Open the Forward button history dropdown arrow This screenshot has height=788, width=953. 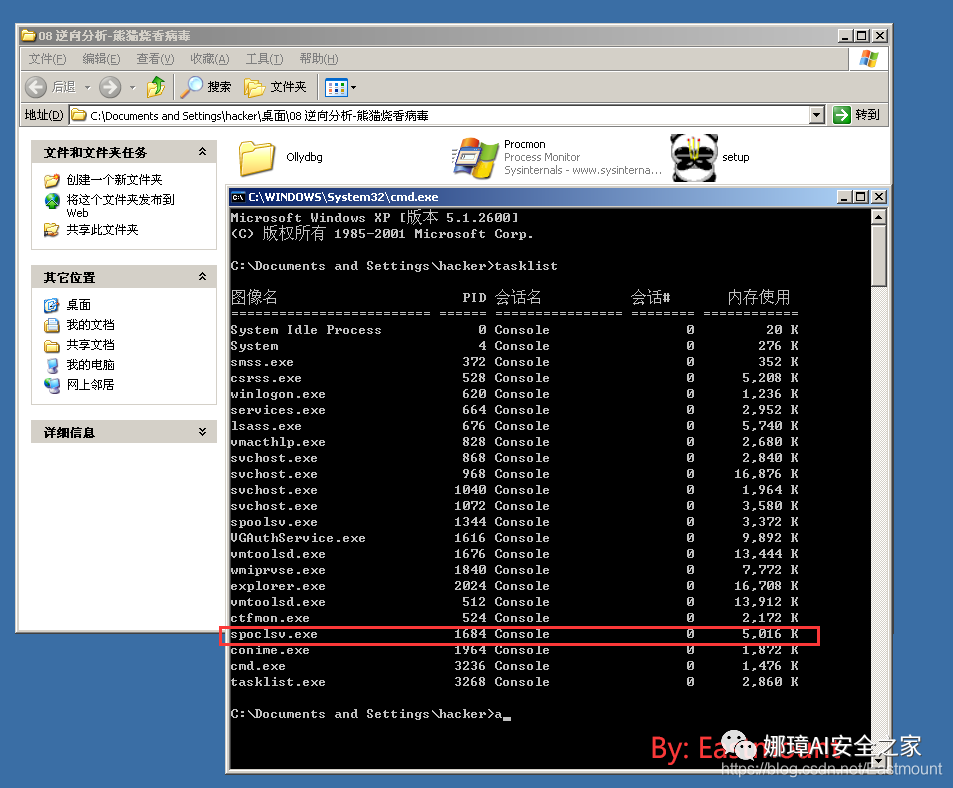click(x=132, y=87)
